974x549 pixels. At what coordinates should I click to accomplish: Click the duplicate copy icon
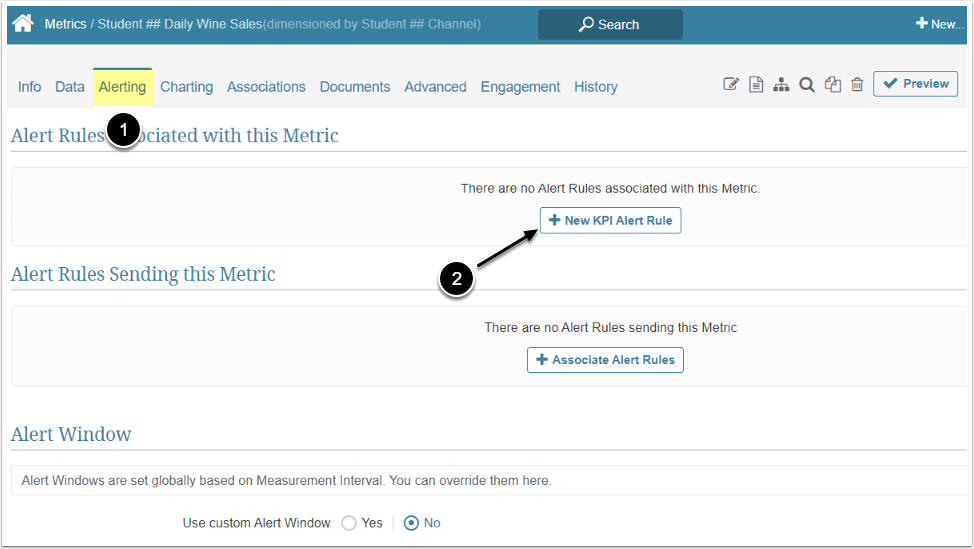pyautogui.click(x=832, y=85)
